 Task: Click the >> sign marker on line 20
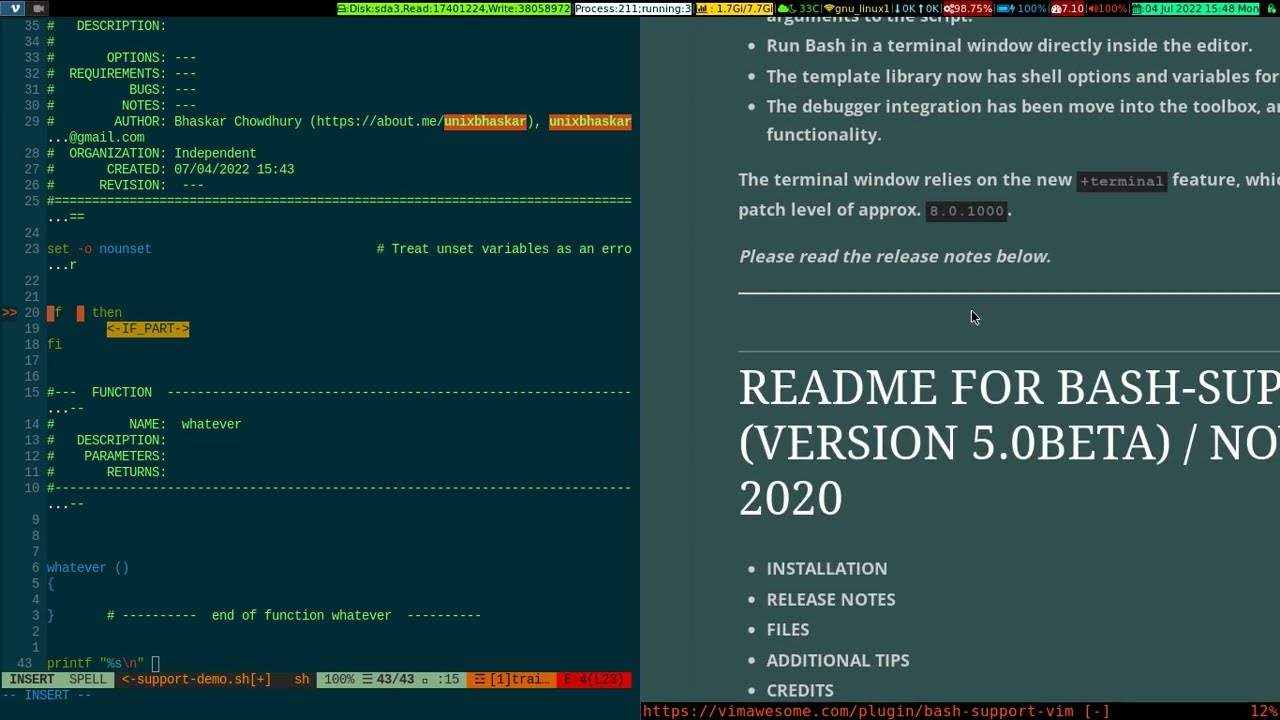[9, 312]
